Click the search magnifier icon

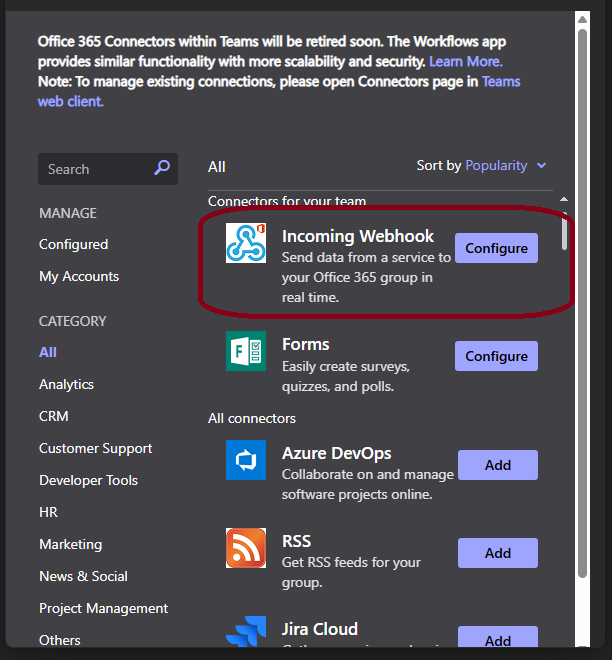[x=162, y=169]
